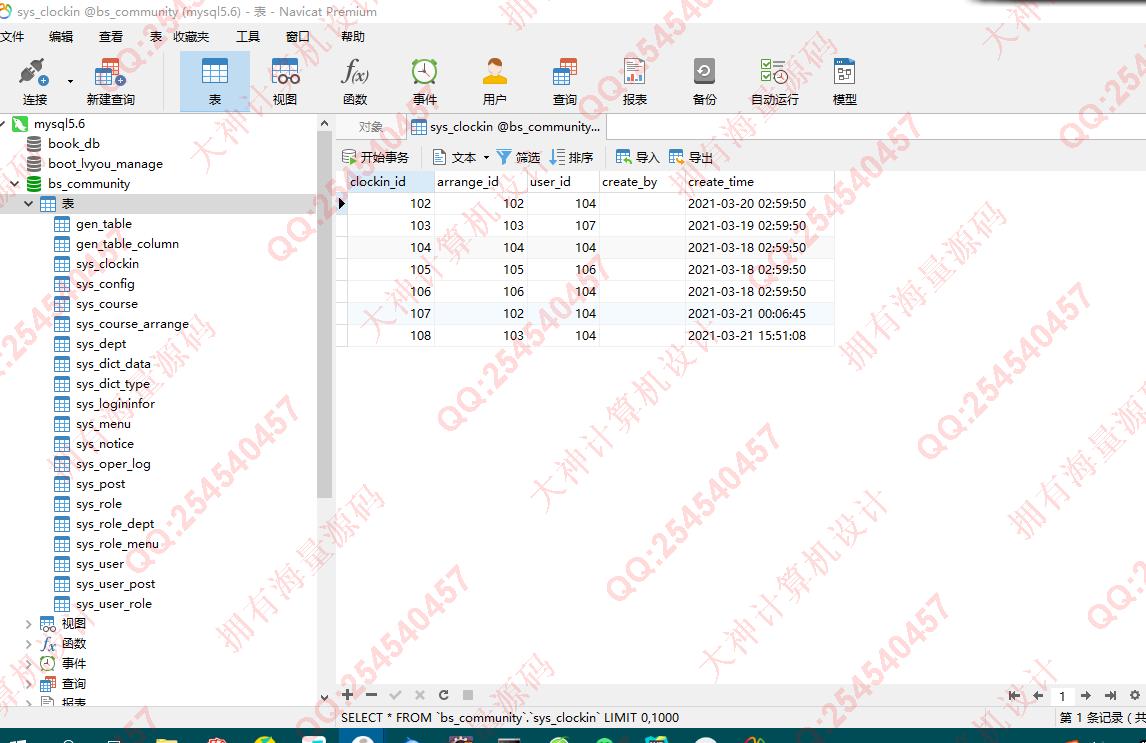Open the Query (查询) toolbar icon
The width and height of the screenshot is (1146, 743).
coord(564,82)
